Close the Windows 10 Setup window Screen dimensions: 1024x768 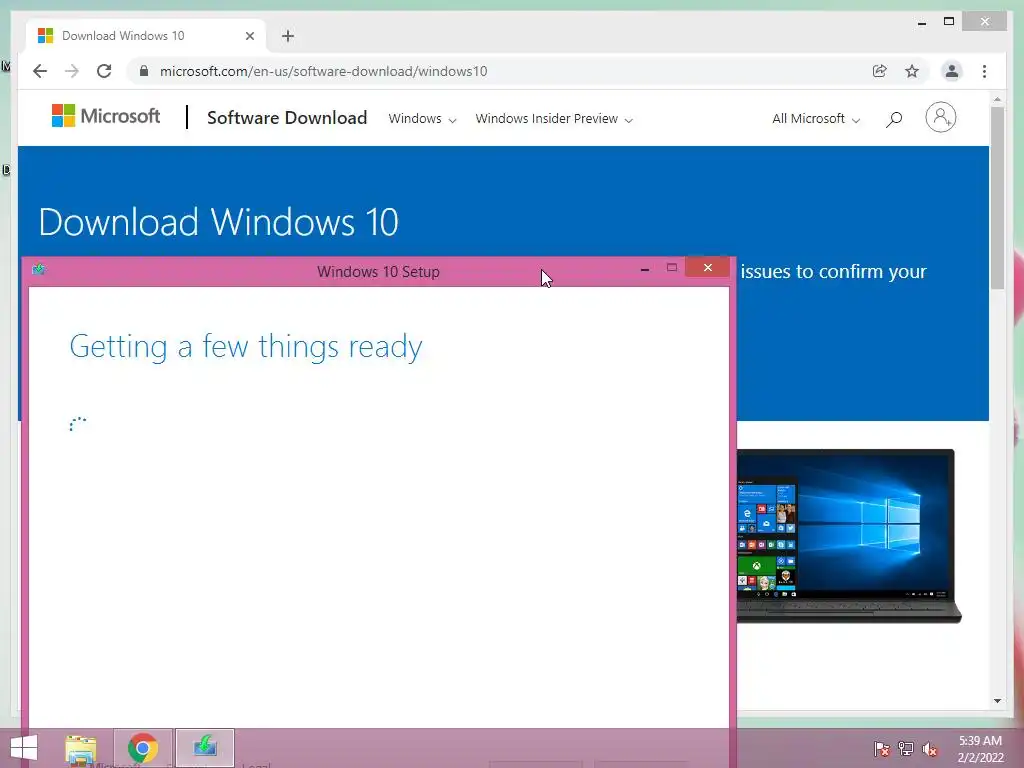click(707, 267)
